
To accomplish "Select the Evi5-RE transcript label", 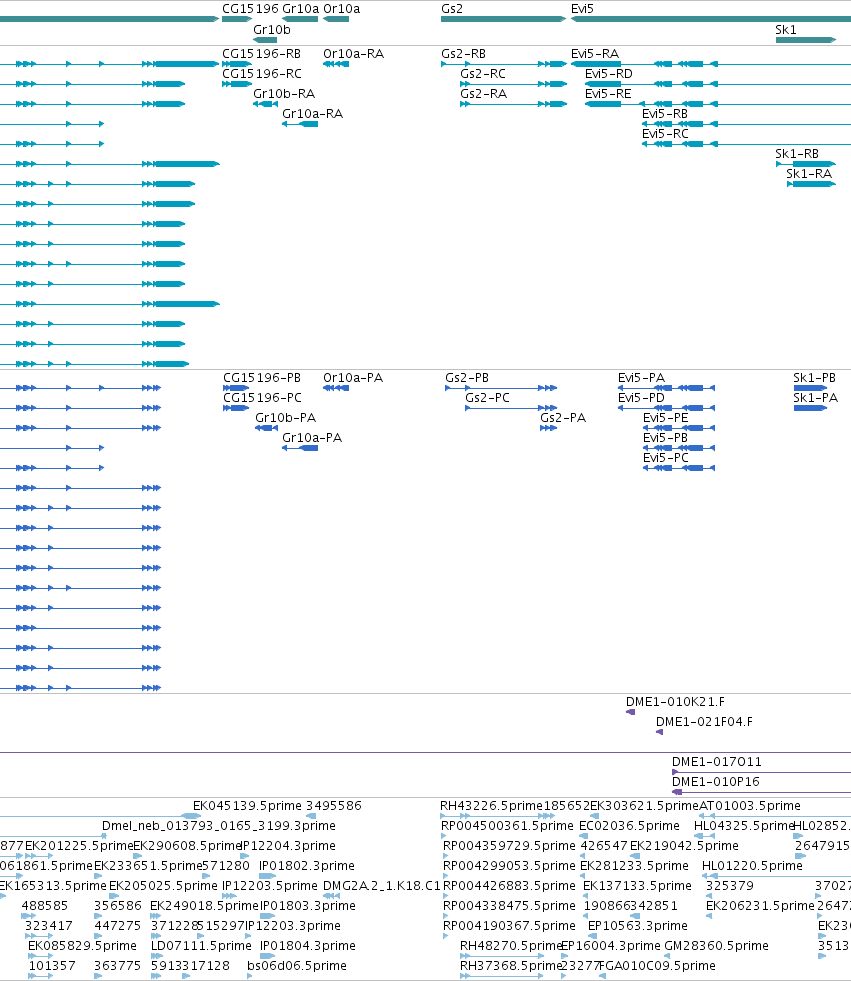I will tap(608, 94).
